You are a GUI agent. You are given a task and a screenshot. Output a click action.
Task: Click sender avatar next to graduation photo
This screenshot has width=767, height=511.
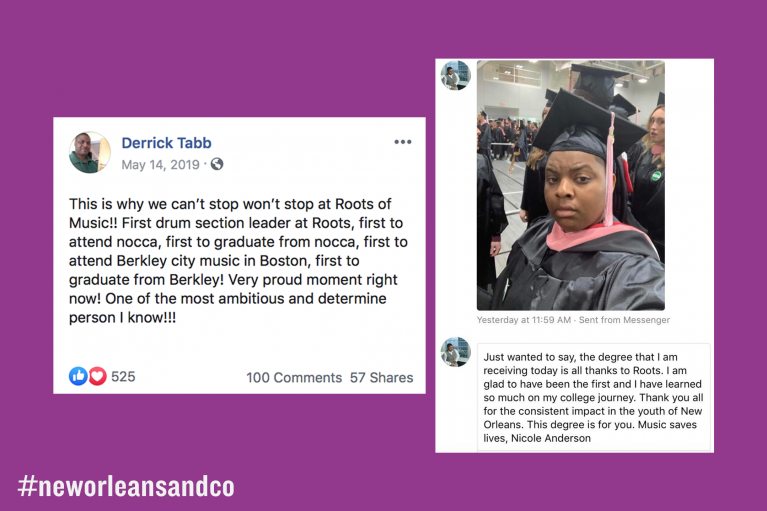(455, 75)
